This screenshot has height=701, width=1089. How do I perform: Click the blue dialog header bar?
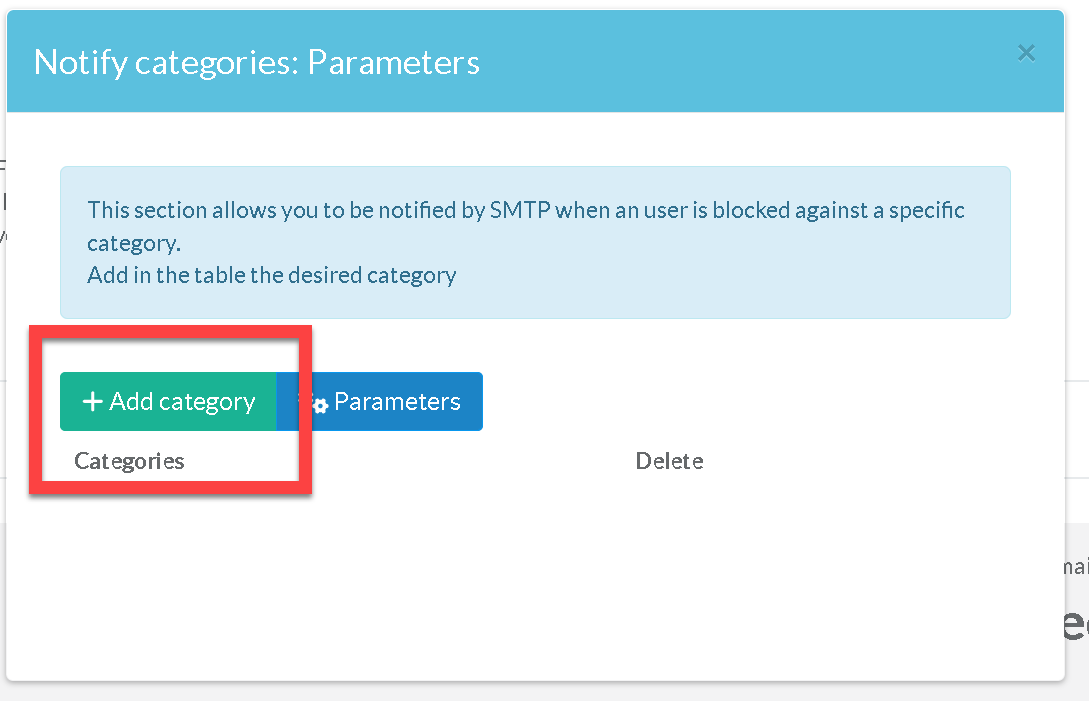pyautogui.click(x=700, y=63)
